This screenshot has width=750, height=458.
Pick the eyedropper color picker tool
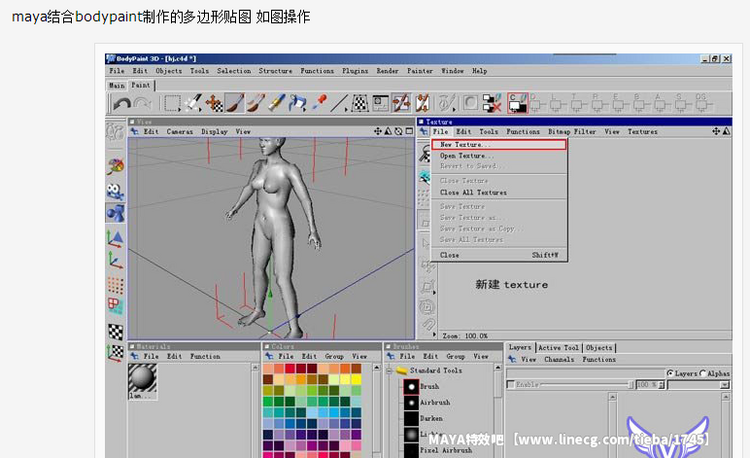[319, 103]
